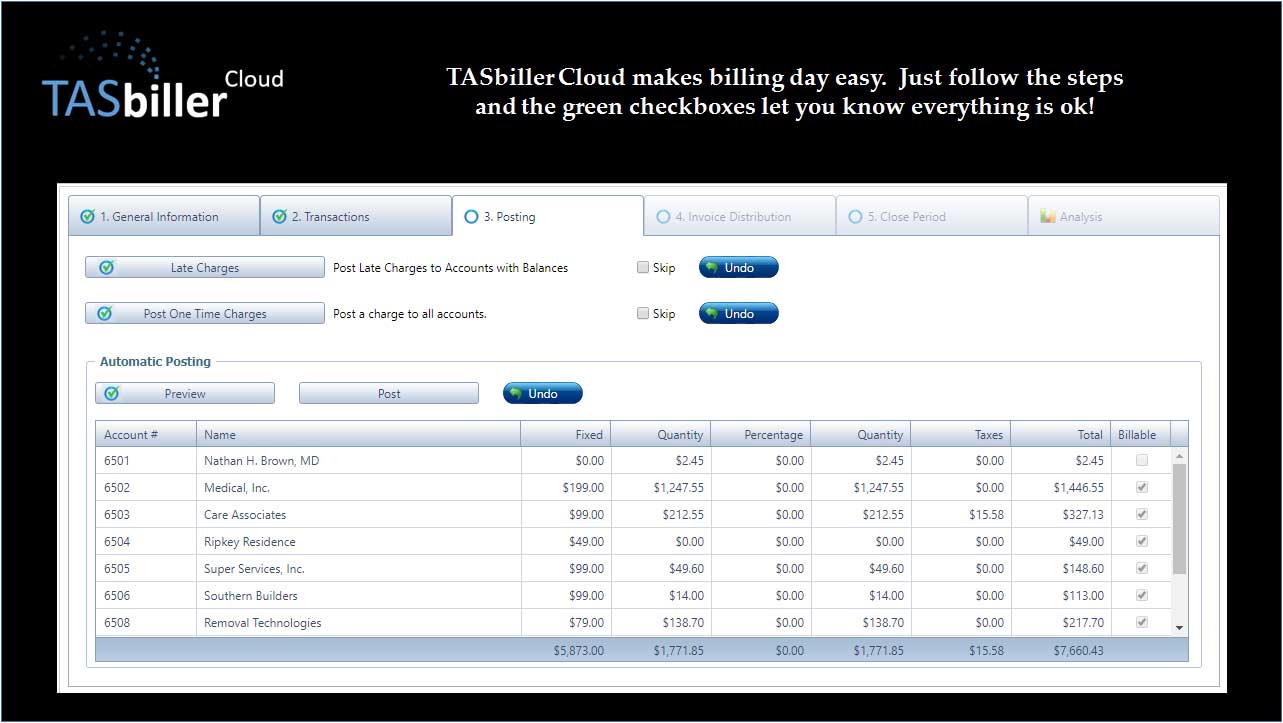Sort by the Total column header

point(1061,434)
